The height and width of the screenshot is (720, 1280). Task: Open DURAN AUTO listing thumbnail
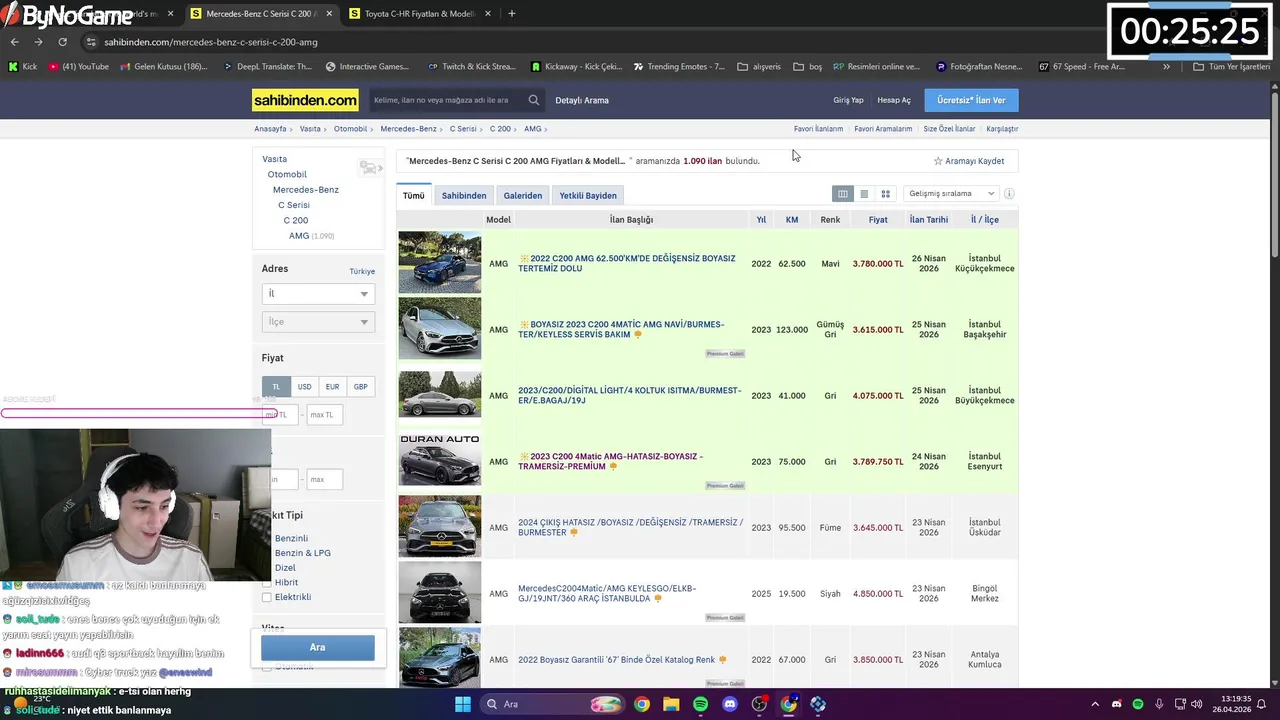tap(440, 461)
